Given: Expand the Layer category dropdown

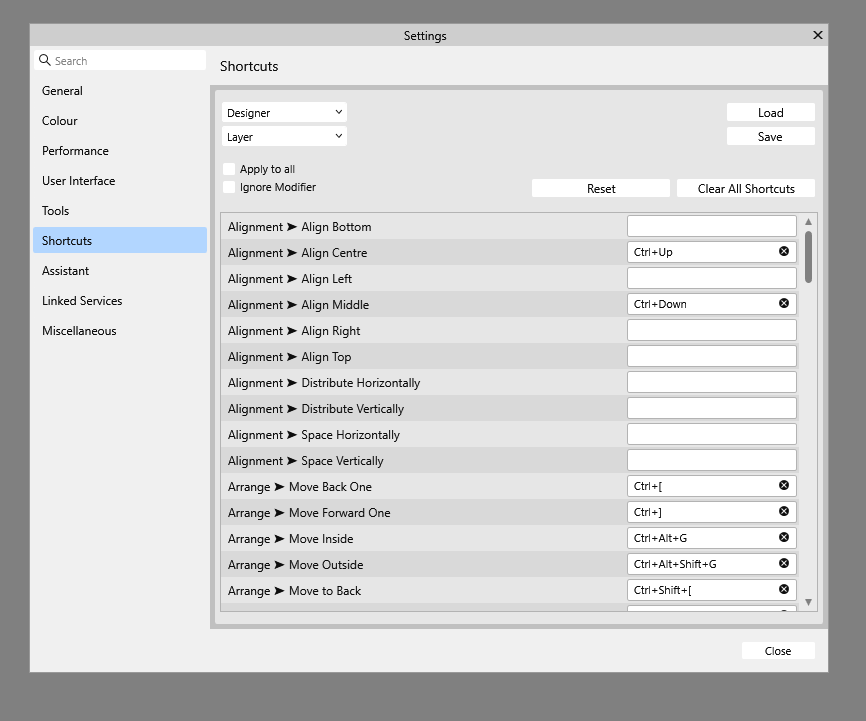Looking at the screenshot, I should [x=284, y=136].
